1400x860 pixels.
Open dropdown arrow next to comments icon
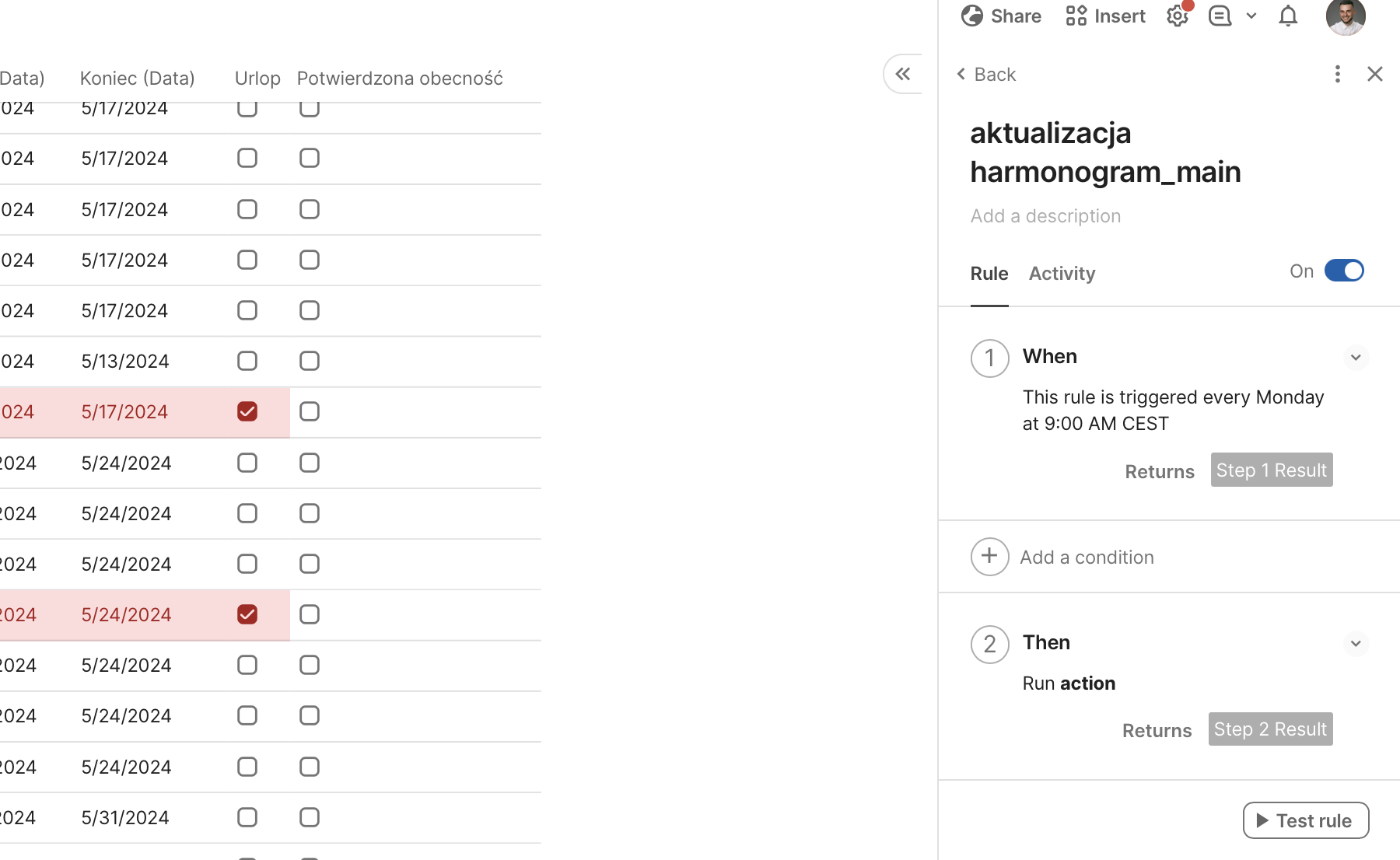(1251, 16)
